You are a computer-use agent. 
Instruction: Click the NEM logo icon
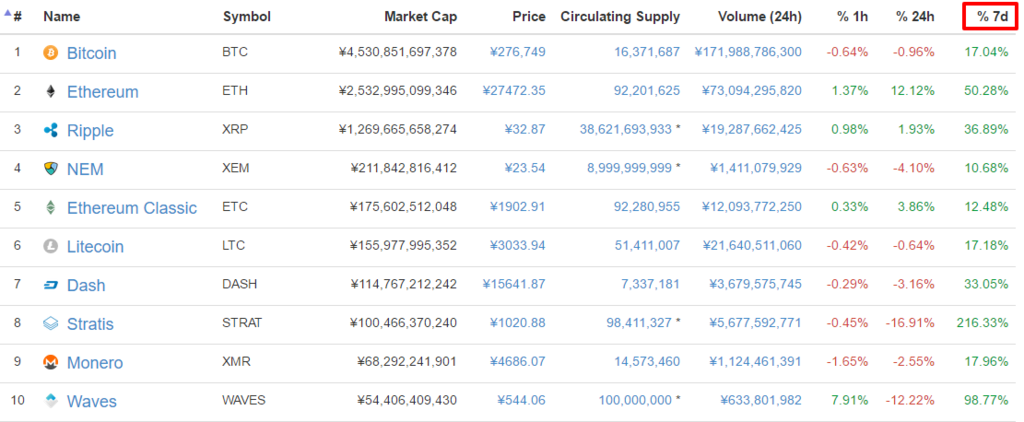coord(50,169)
